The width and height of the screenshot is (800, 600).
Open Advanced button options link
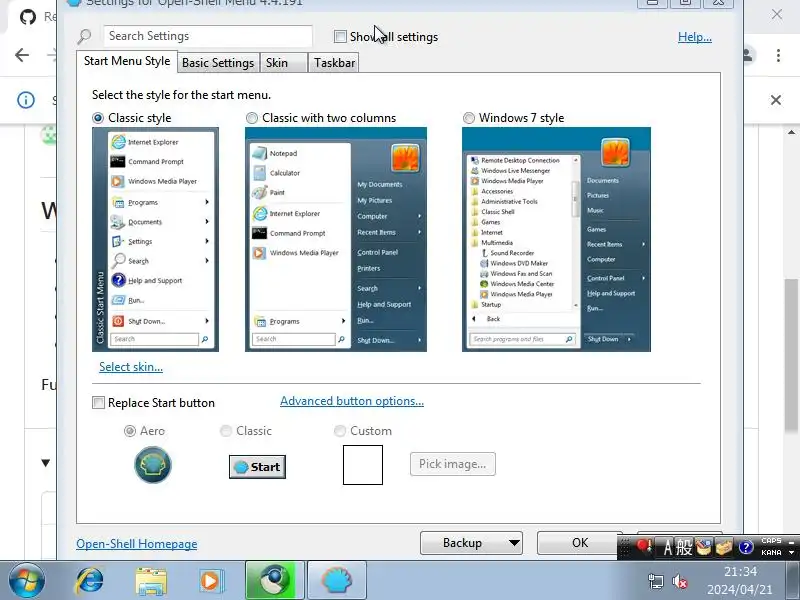(352, 401)
